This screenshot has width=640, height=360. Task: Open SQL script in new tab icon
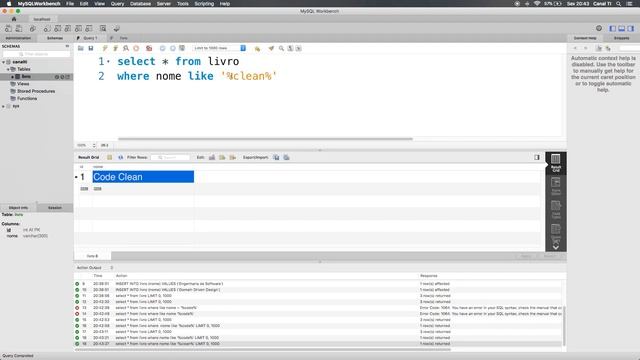pyautogui.click(x=19, y=29)
